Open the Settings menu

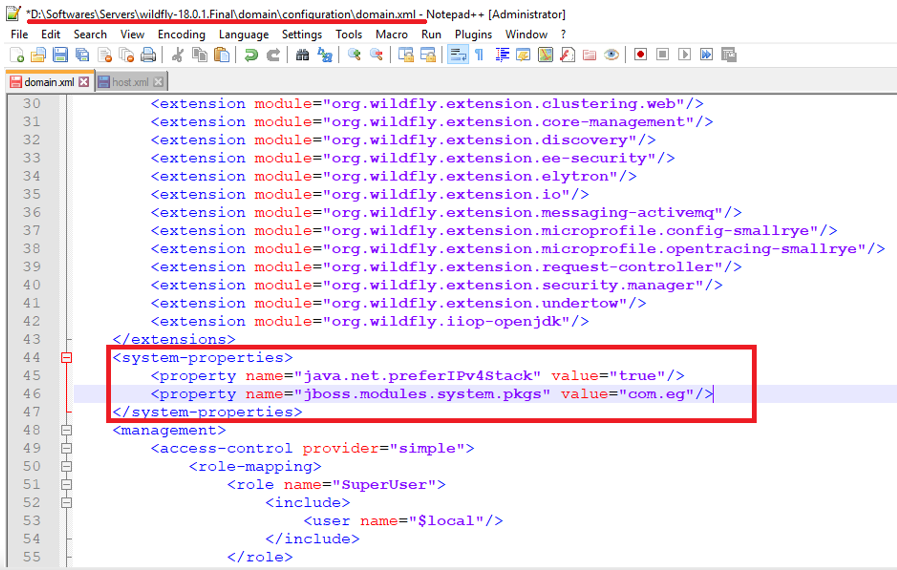click(302, 34)
